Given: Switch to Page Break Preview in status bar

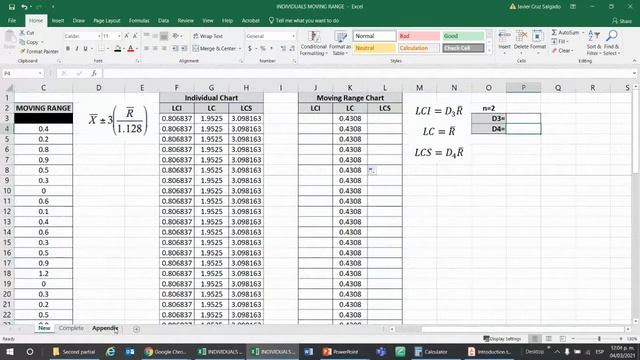Looking at the screenshot, I should coord(563,339).
